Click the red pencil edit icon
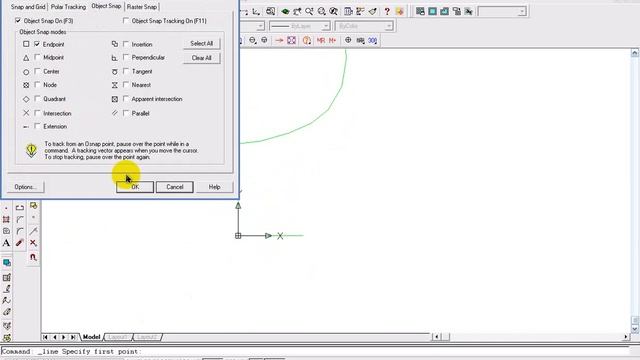Image resolution: width=640 pixels, height=360 pixels. click(x=20, y=243)
